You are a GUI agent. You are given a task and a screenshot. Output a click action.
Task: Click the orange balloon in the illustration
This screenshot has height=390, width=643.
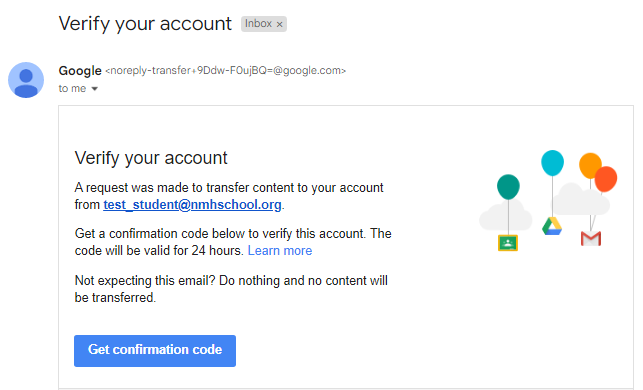(588, 164)
